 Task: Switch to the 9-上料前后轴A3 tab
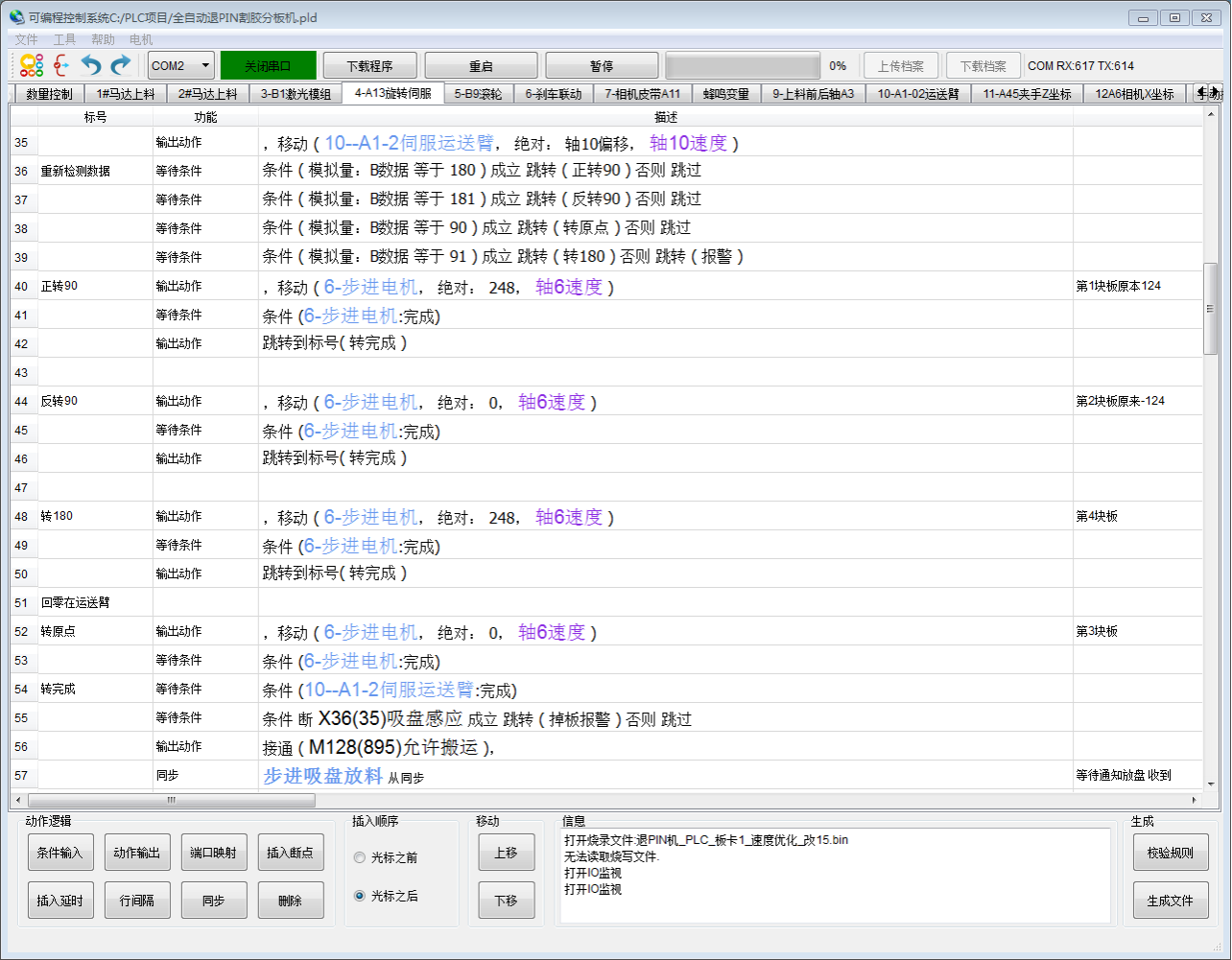814,94
